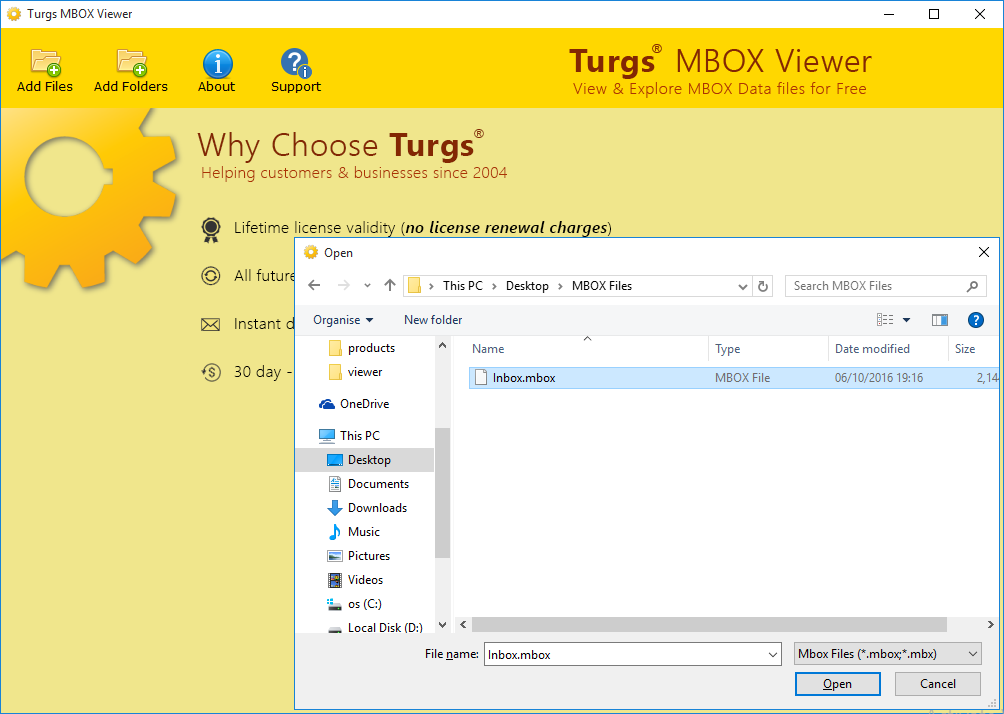Screen dimensions: 1004x714
Task: Open Pictures in navigation pane
Action: click(359, 556)
